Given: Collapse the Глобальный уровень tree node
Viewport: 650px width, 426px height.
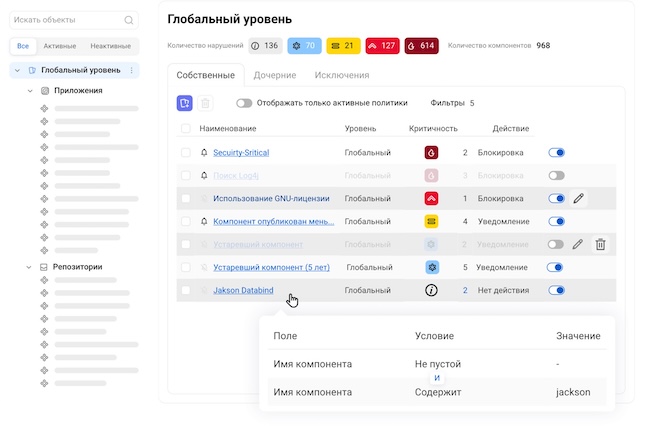Looking at the screenshot, I should (x=17, y=70).
